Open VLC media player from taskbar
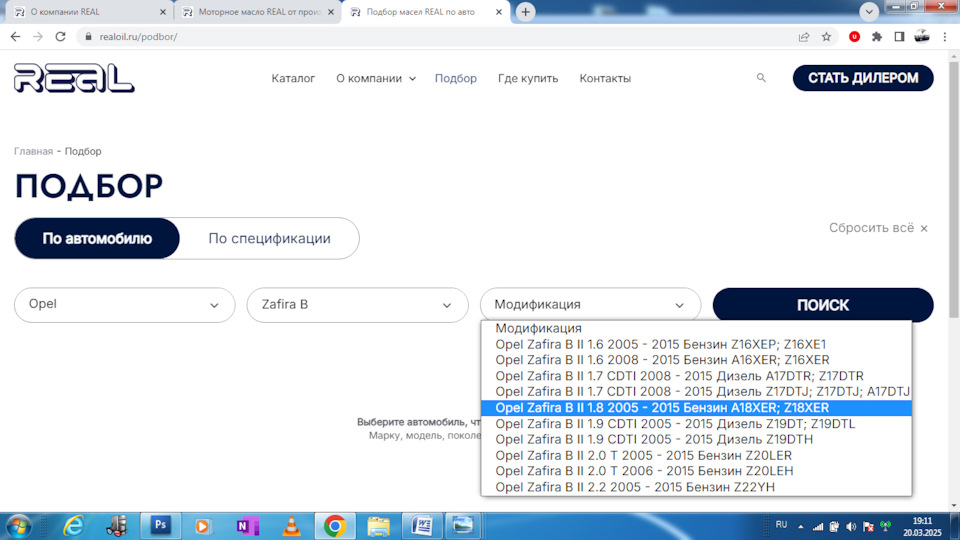This screenshot has height=540, width=960. coord(291,526)
